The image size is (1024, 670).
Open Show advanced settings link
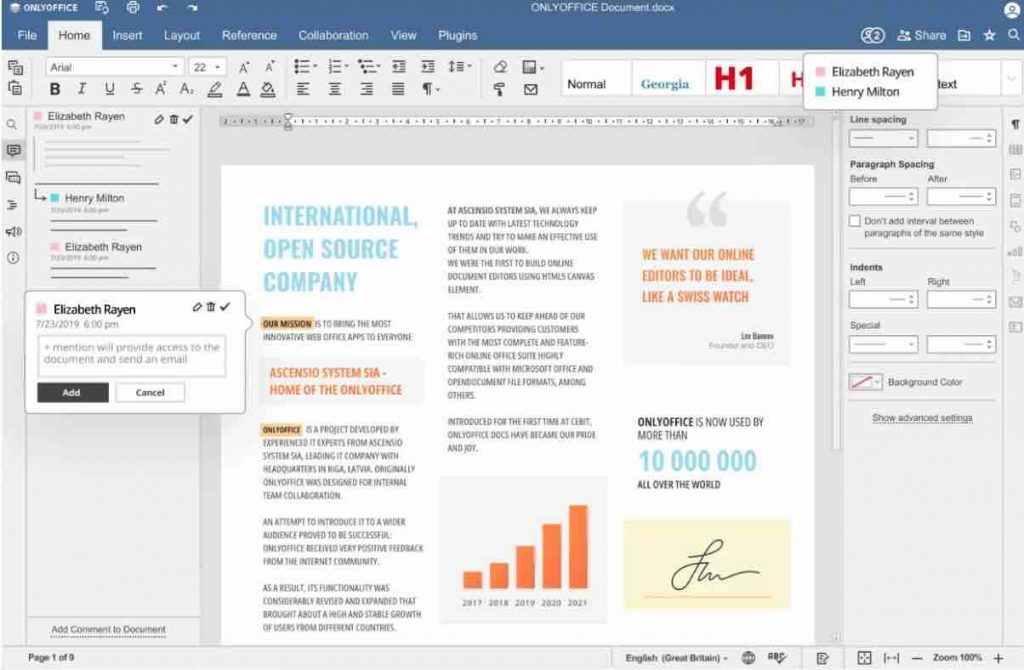pos(921,417)
